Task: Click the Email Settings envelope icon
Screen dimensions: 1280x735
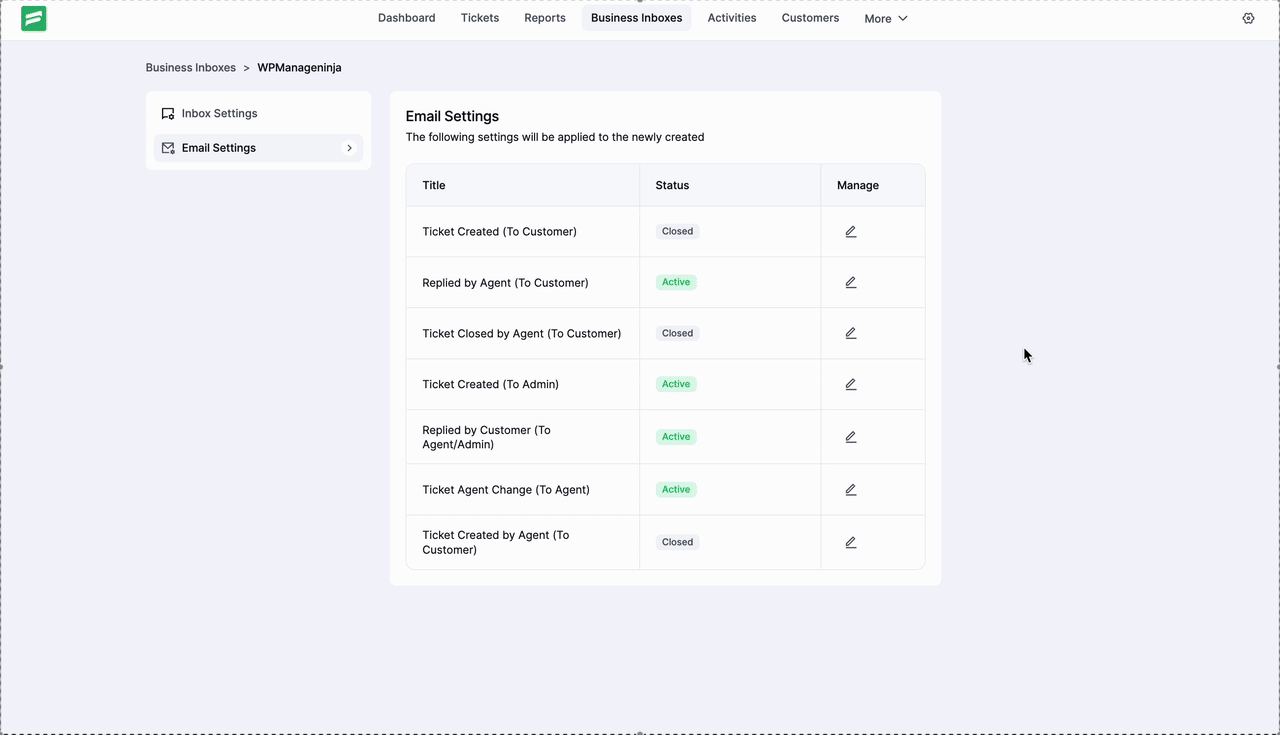Action: coord(167,147)
